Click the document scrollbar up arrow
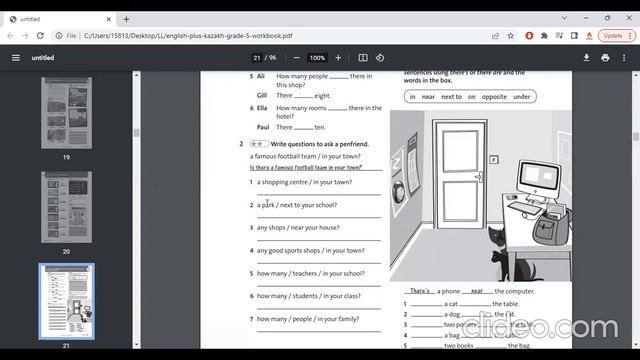Image resolution: width=640 pixels, height=360 pixels. tap(636, 75)
